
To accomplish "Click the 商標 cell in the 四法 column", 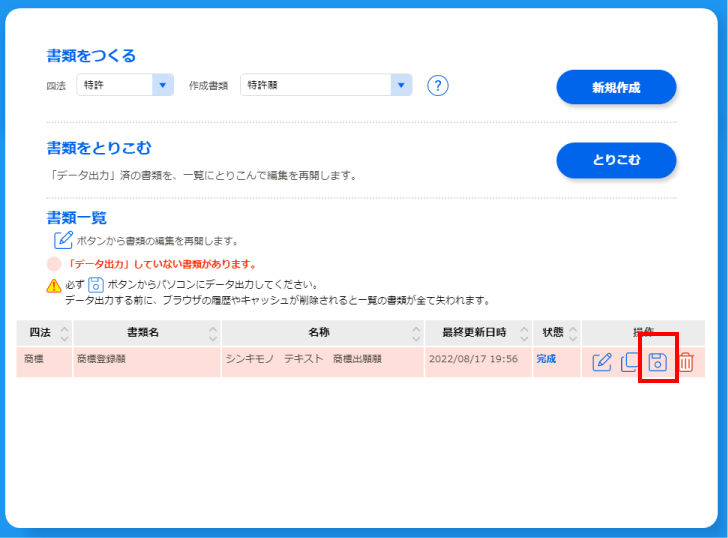I will point(44,362).
